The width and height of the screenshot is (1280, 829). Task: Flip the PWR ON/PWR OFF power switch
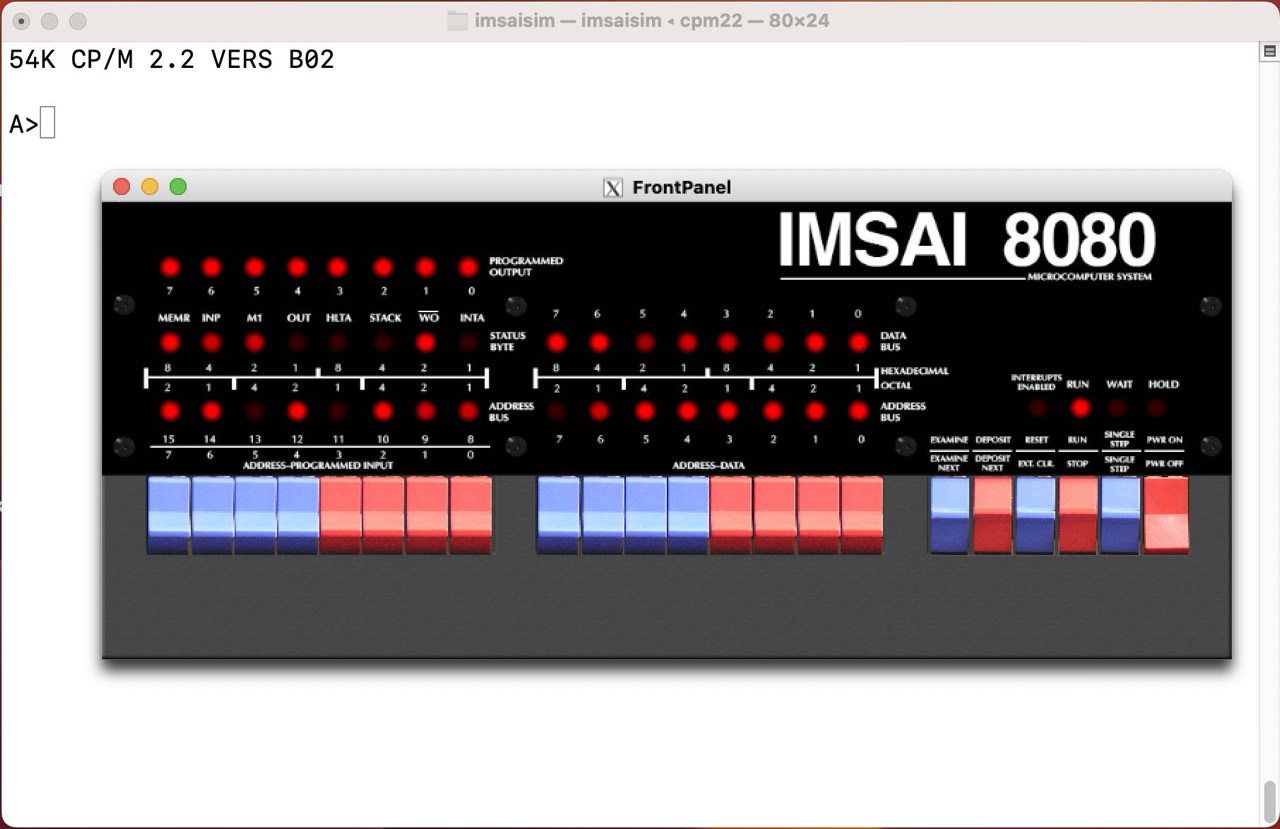[x=1164, y=515]
